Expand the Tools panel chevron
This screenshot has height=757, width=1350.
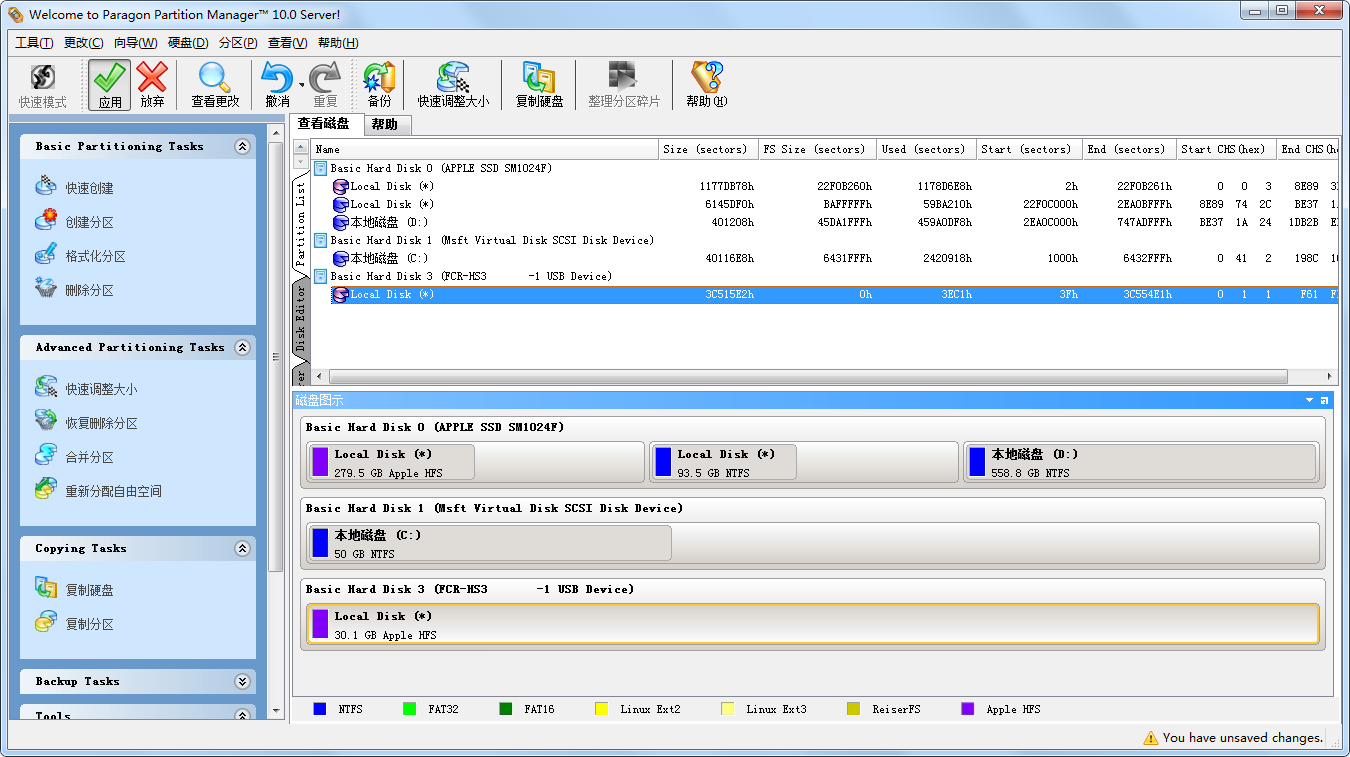tap(242, 715)
